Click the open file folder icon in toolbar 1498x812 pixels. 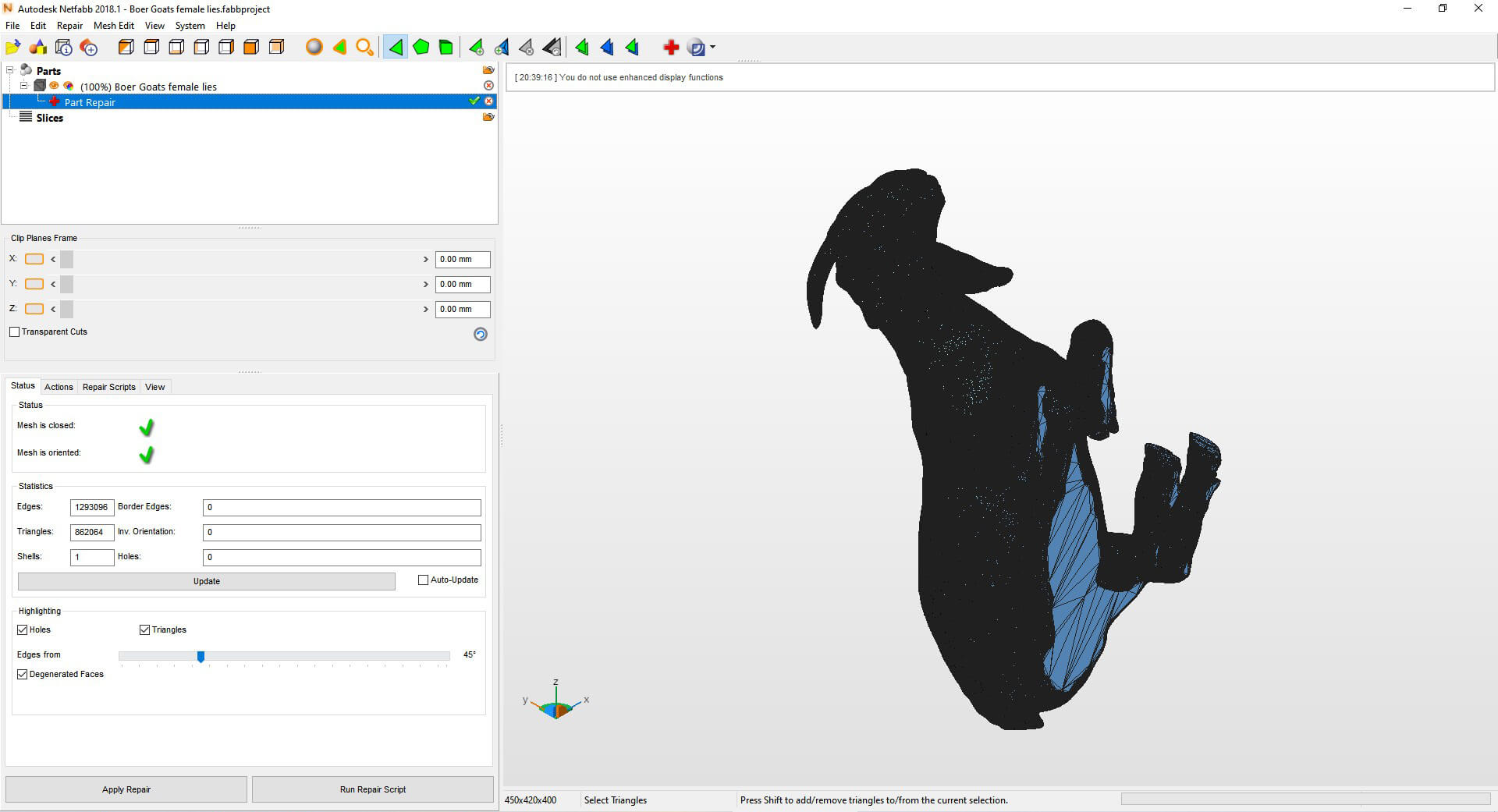13,48
